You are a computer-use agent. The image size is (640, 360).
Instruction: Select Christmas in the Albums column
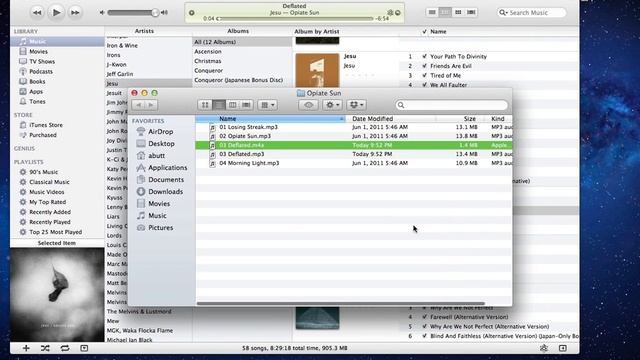208,61
